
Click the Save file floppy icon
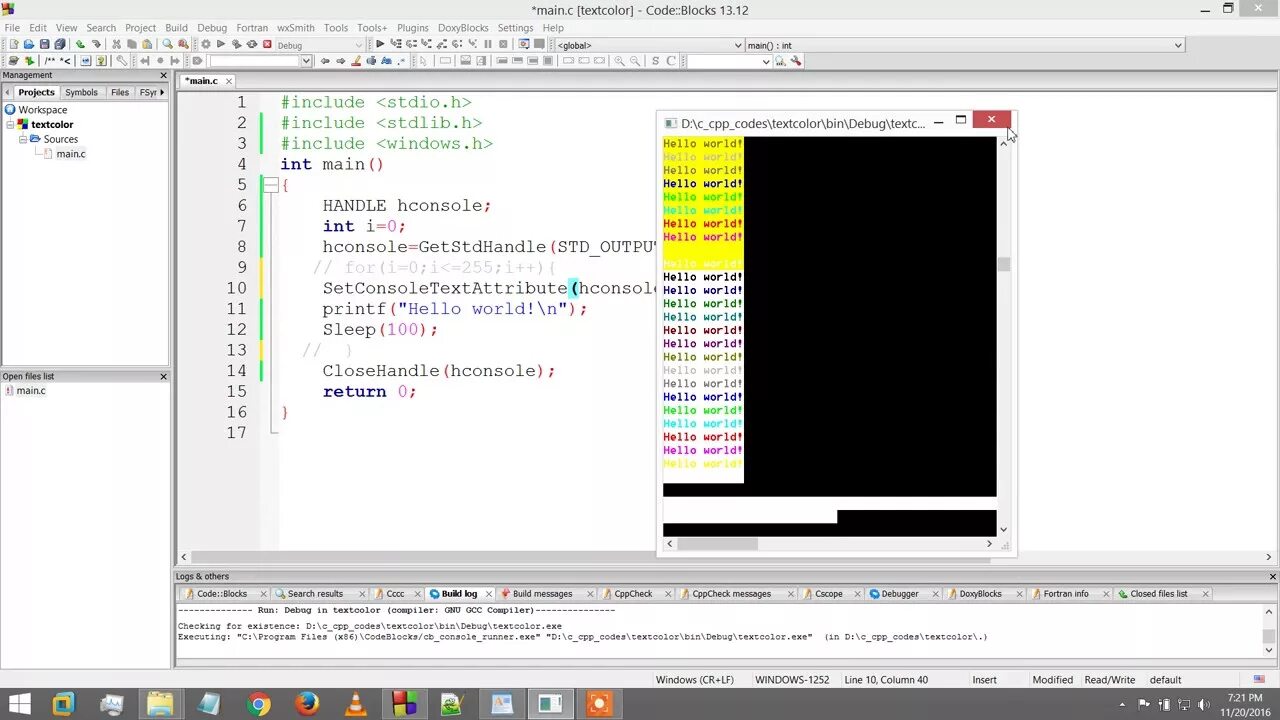[44, 44]
